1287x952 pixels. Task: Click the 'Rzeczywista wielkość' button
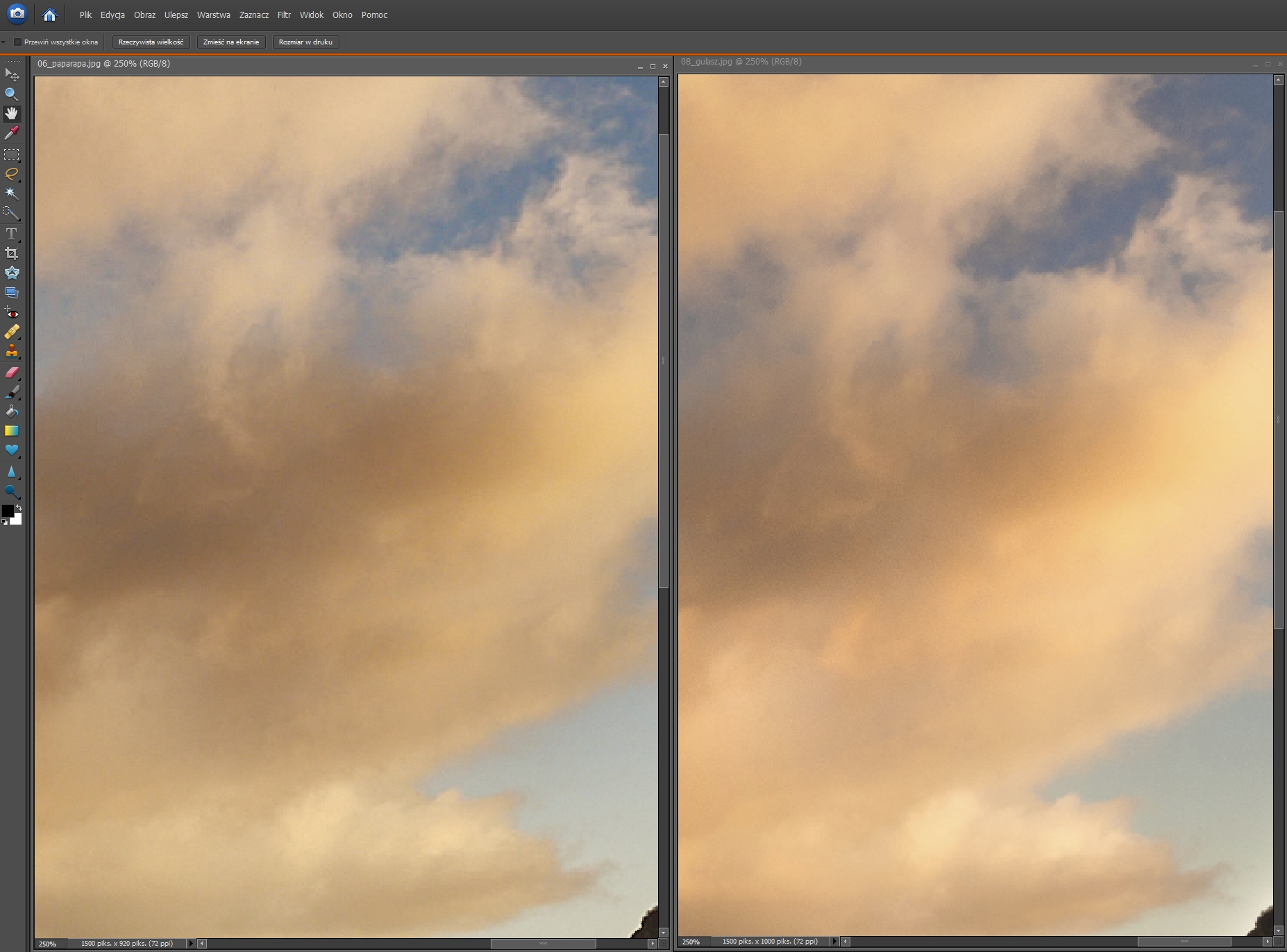[x=151, y=42]
